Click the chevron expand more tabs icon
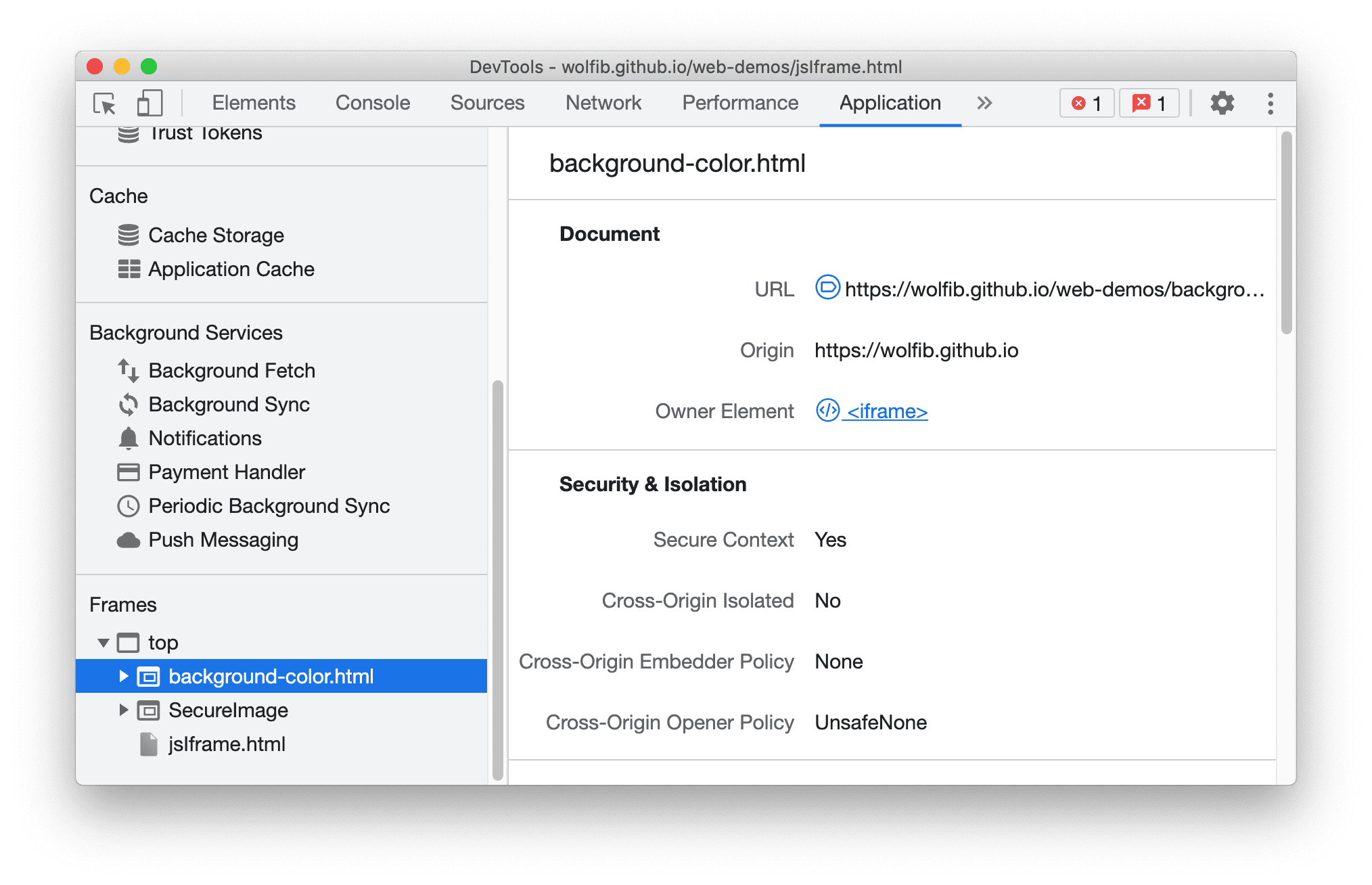 (x=985, y=103)
